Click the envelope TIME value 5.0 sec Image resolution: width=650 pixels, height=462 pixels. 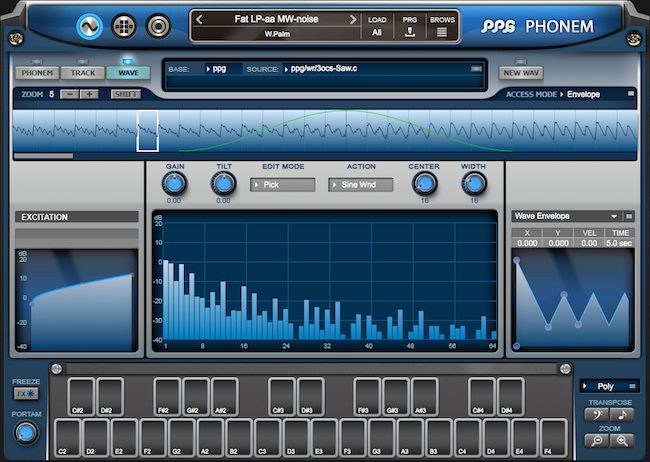(x=619, y=243)
